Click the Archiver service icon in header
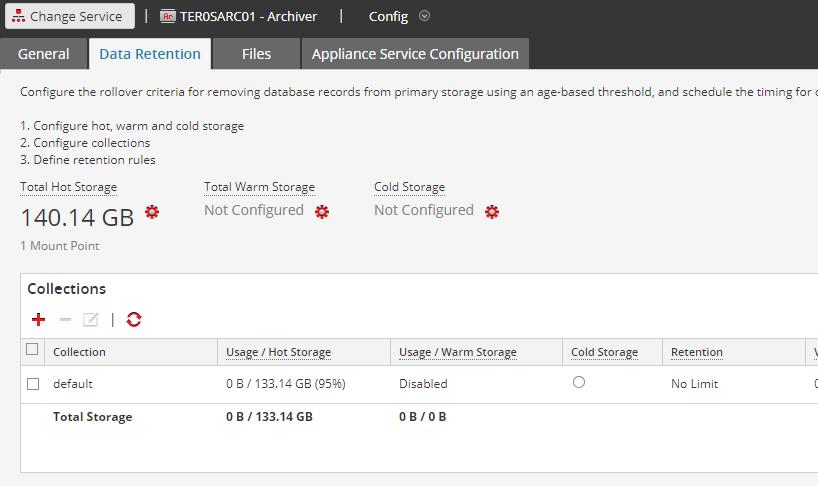Viewport: 818px width, 486px height. coord(168,16)
